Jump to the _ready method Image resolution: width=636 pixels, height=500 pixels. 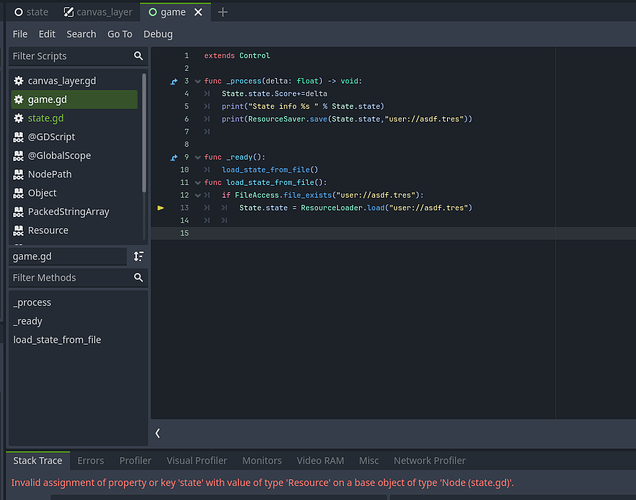click(78, 321)
